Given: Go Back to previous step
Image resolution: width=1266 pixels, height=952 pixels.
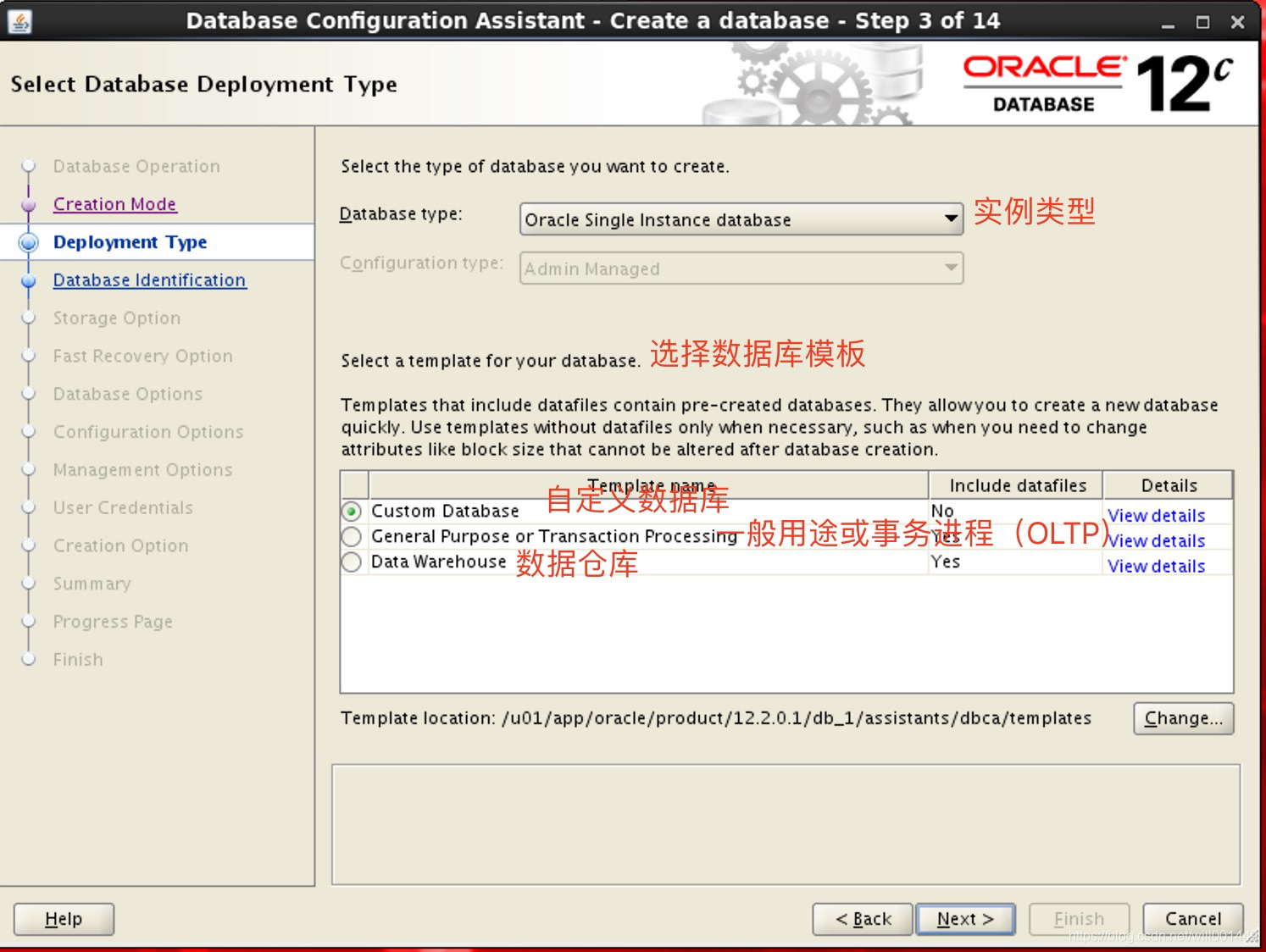Looking at the screenshot, I should click(x=863, y=919).
